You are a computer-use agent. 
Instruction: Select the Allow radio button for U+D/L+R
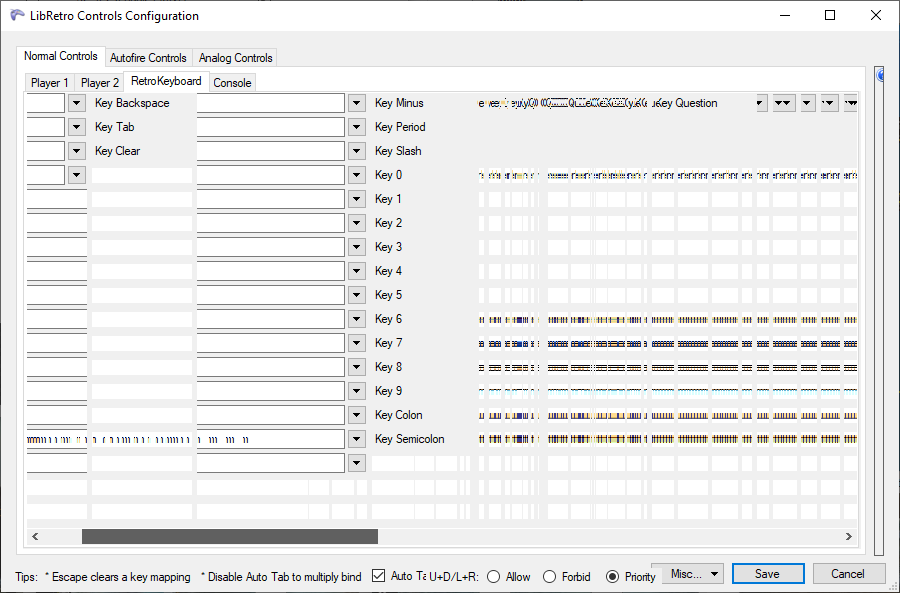(x=494, y=576)
